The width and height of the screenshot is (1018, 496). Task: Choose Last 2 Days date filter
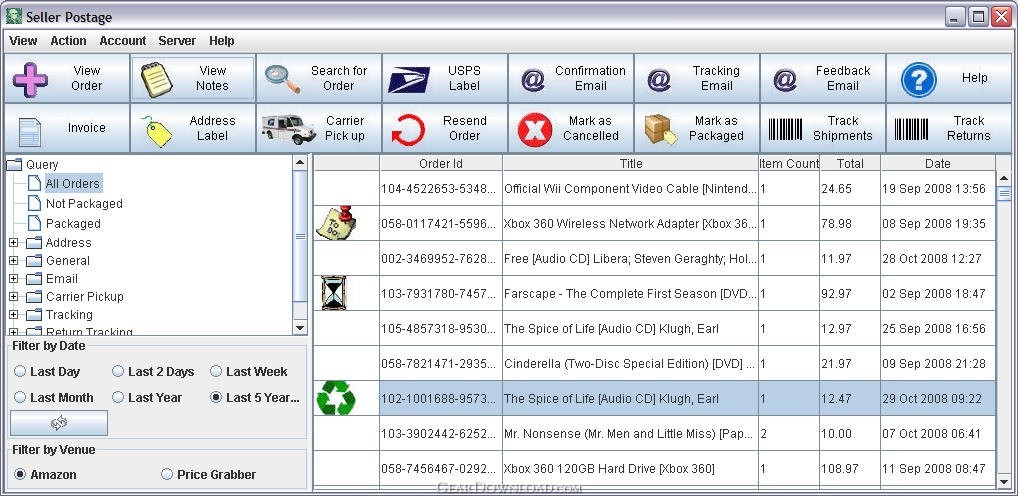[153, 372]
